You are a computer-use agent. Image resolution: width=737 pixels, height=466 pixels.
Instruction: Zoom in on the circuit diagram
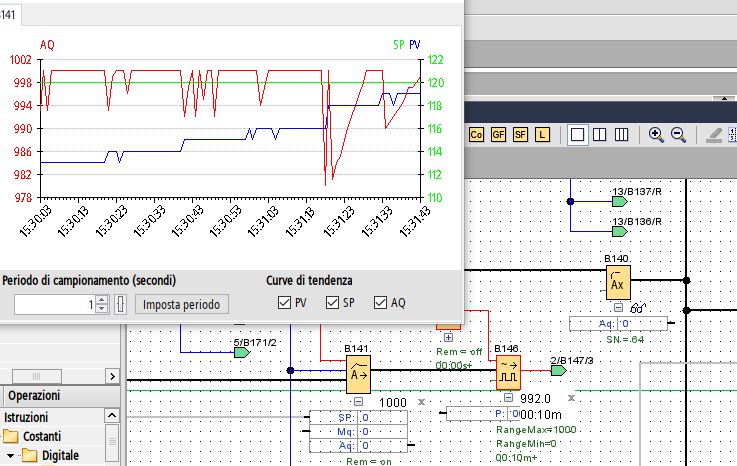pyautogui.click(x=656, y=134)
